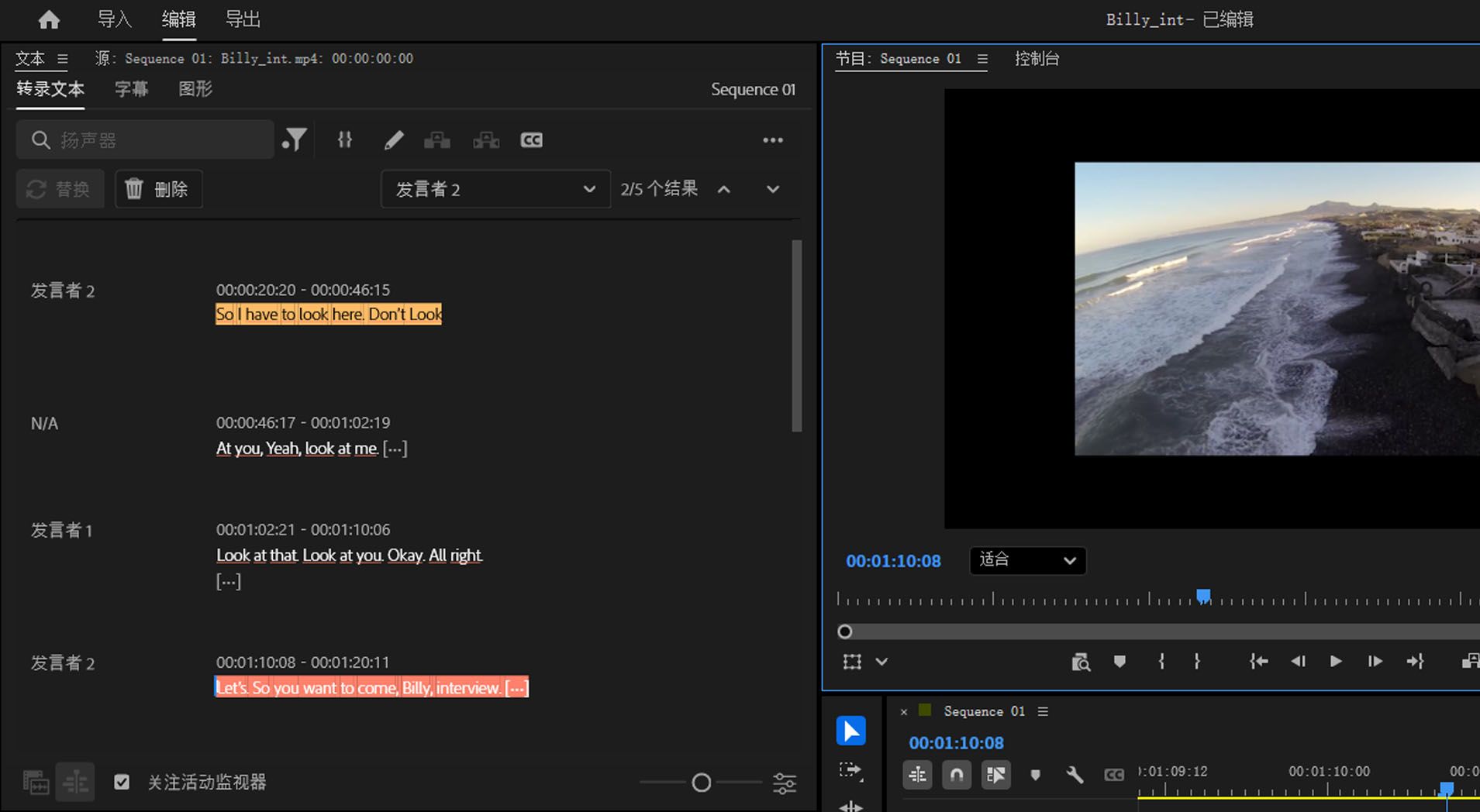Open the 发言者 2 speaker dropdown
The width and height of the screenshot is (1480, 812).
(494, 188)
